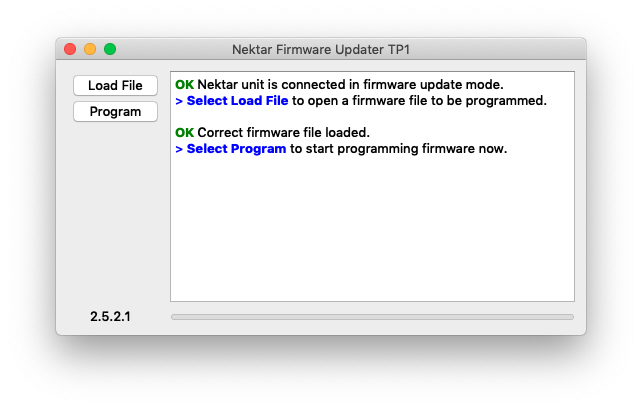The width and height of the screenshot is (642, 409).
Task: Click the empty area of the log
Action: 372,229
